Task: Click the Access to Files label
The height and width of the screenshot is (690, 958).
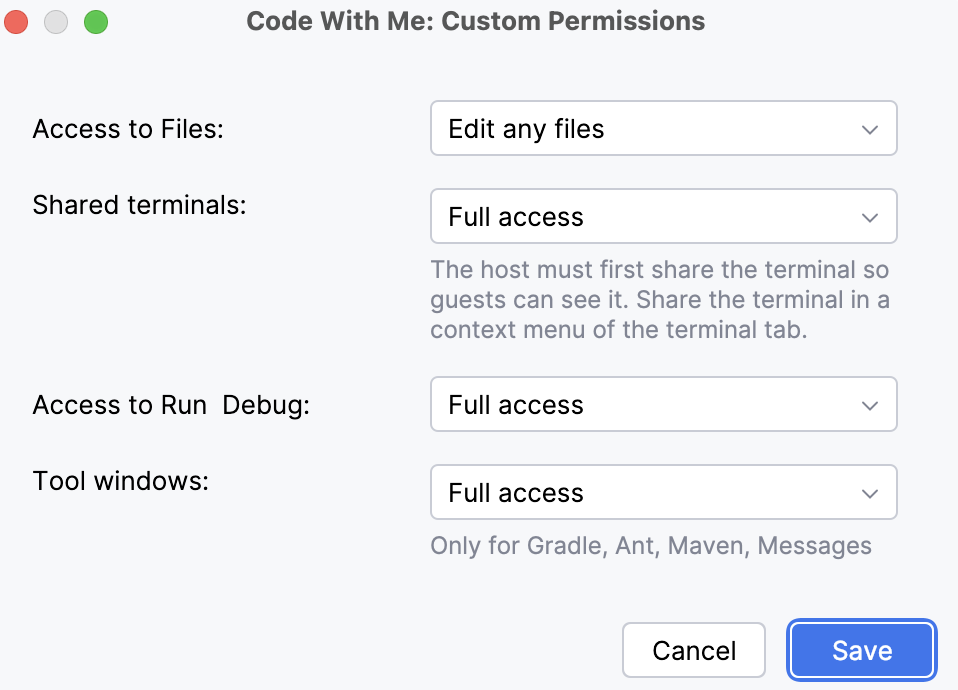Action: pyautogui.click(x=128, y=128)
